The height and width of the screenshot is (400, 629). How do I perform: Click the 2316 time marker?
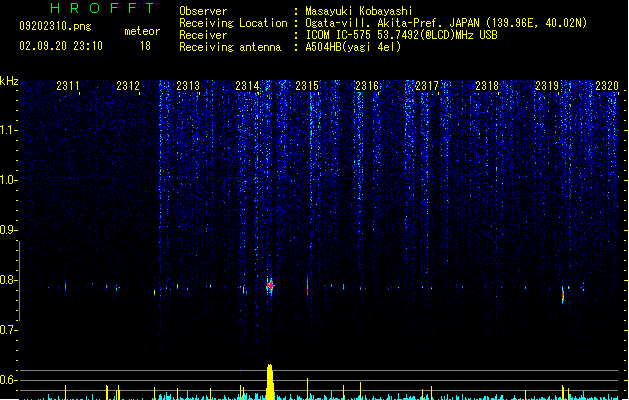[367, 86]
